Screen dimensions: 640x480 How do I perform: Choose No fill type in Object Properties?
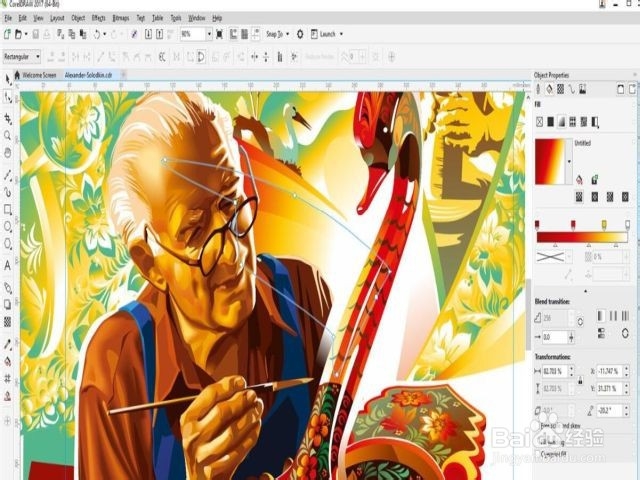540,121
